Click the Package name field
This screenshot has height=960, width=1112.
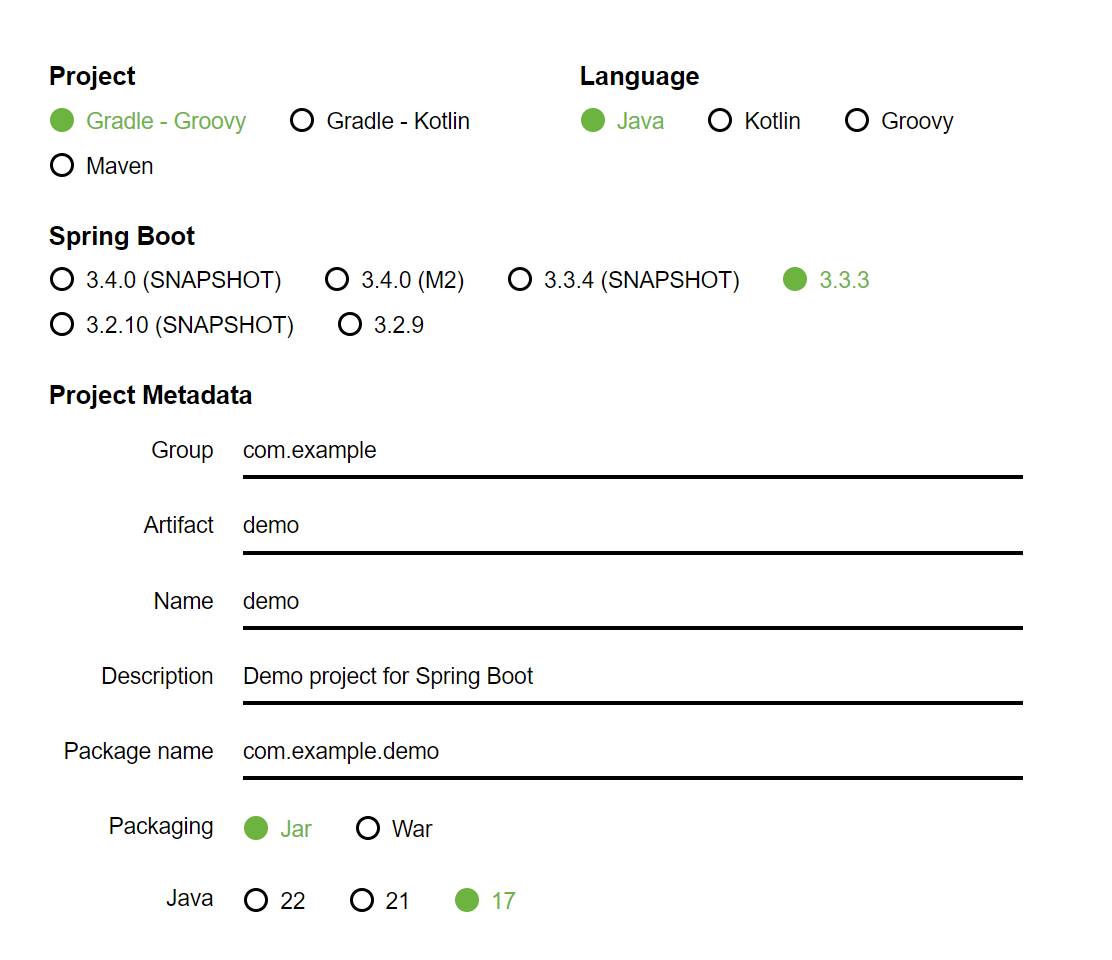pos(632,752)
